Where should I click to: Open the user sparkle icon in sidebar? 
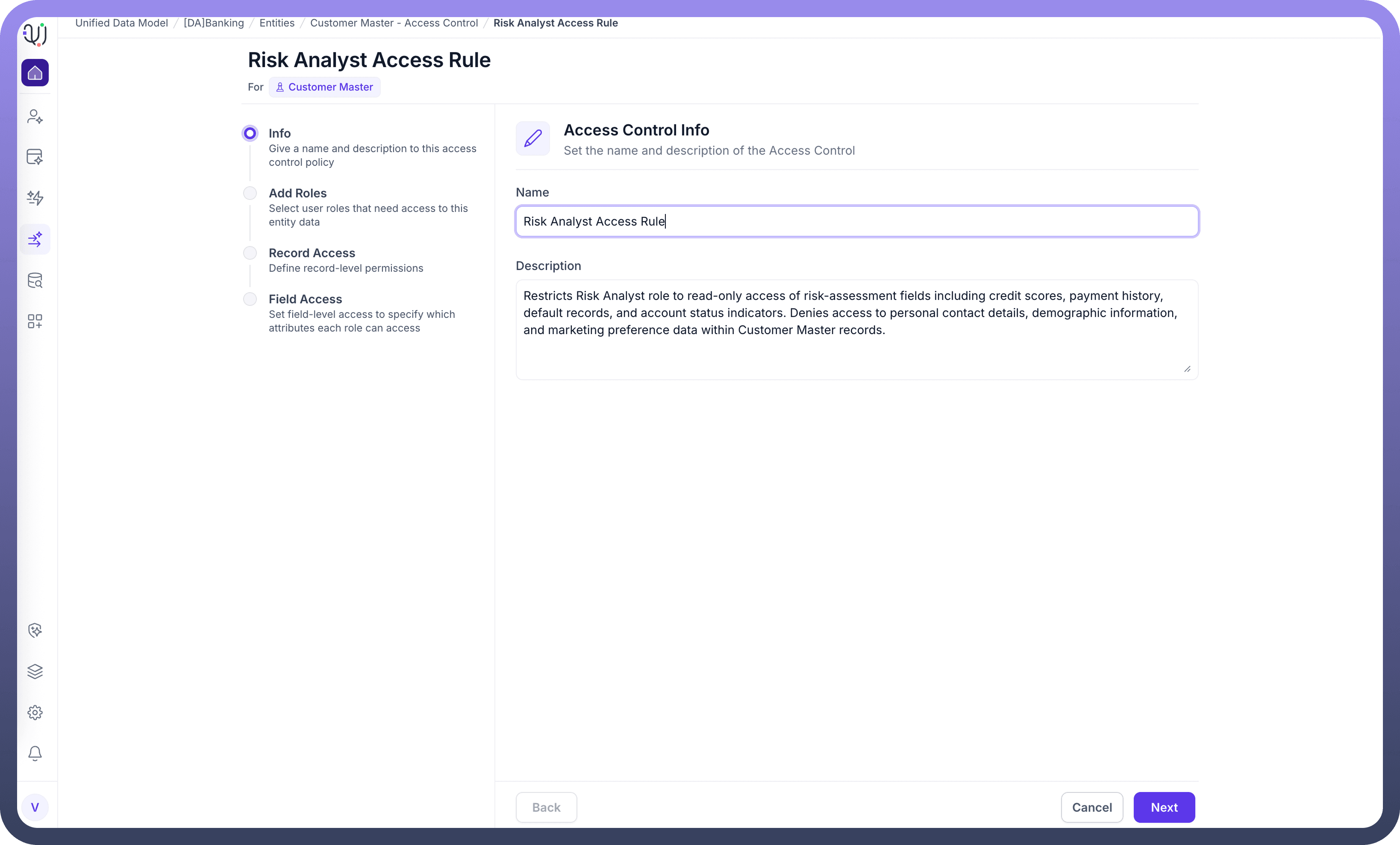35,117
